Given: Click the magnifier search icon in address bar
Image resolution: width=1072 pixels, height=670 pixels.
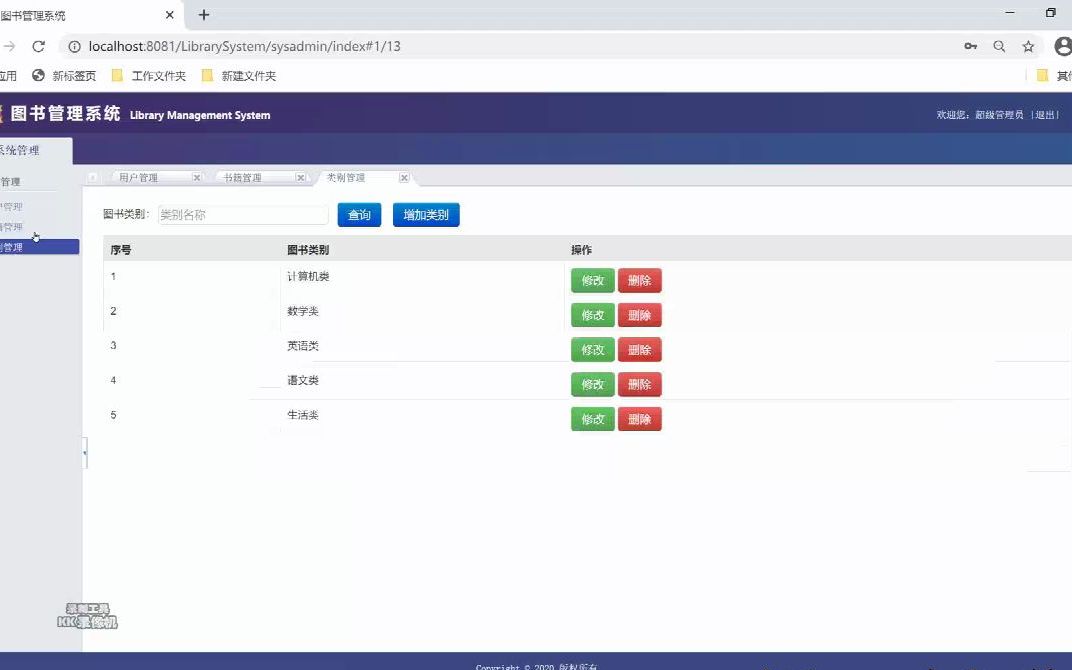Looking at the screenshot, I should (x=999, y=46).
